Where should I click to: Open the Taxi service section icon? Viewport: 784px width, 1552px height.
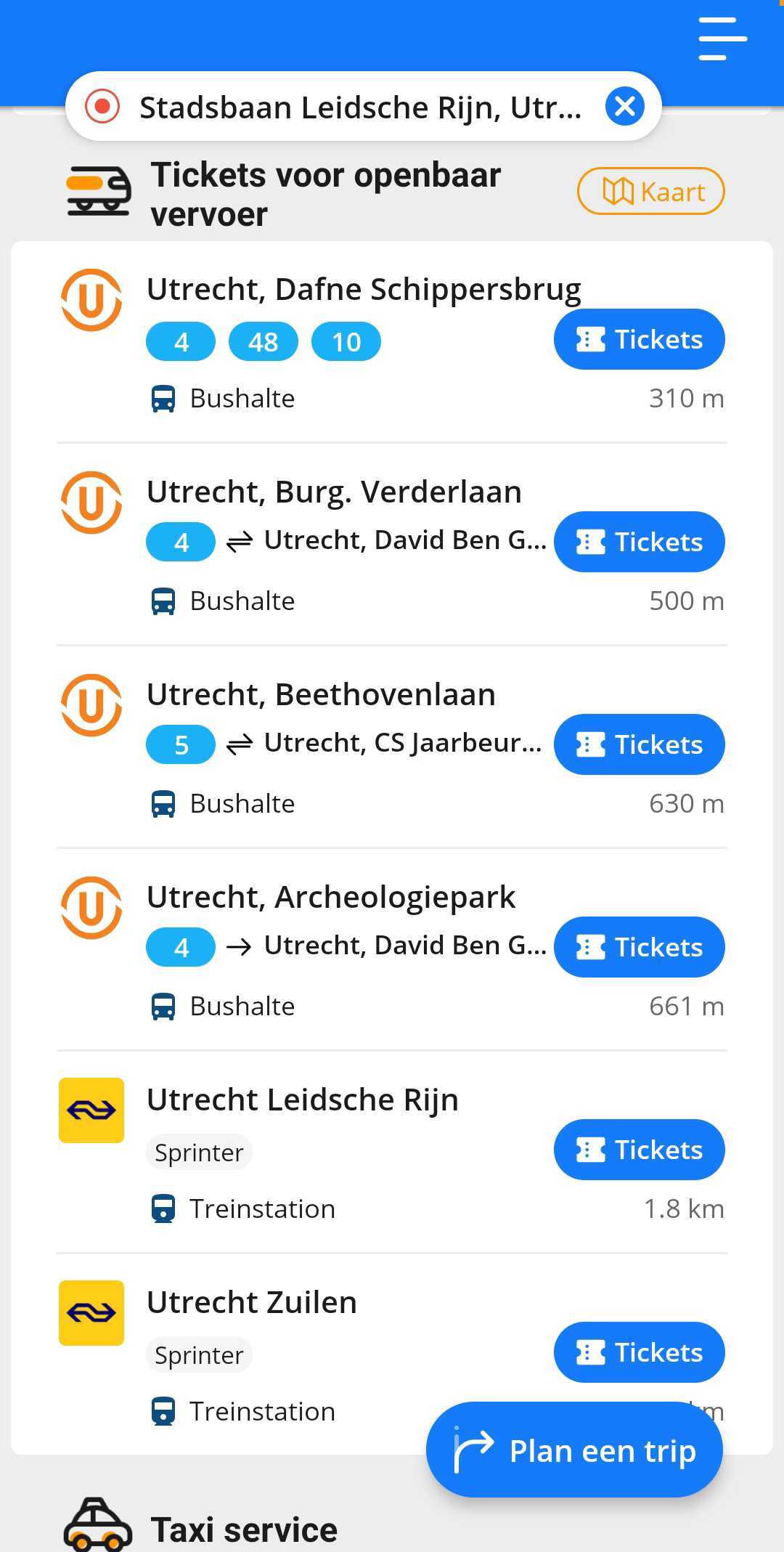[98, 1524]
